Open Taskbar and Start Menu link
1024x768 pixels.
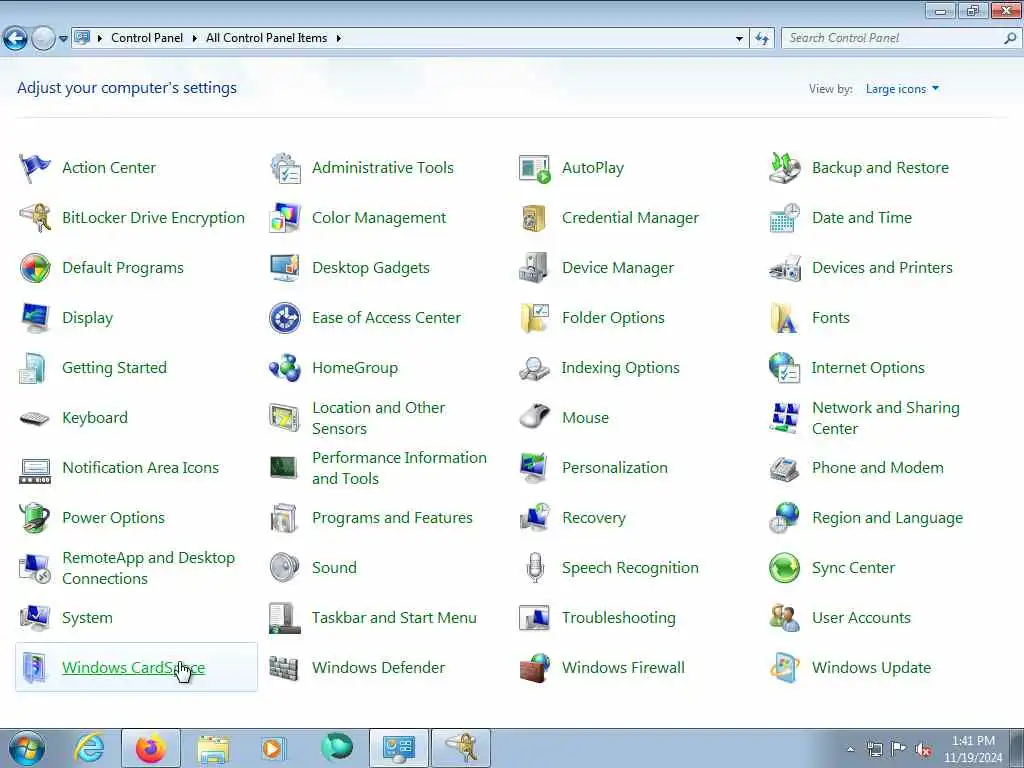[394, 618]
